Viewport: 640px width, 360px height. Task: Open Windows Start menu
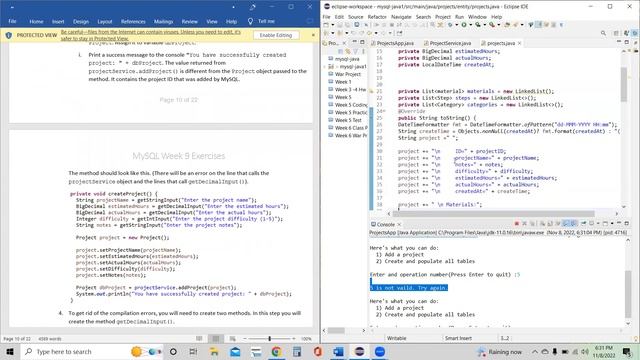[x=10, y=351]
